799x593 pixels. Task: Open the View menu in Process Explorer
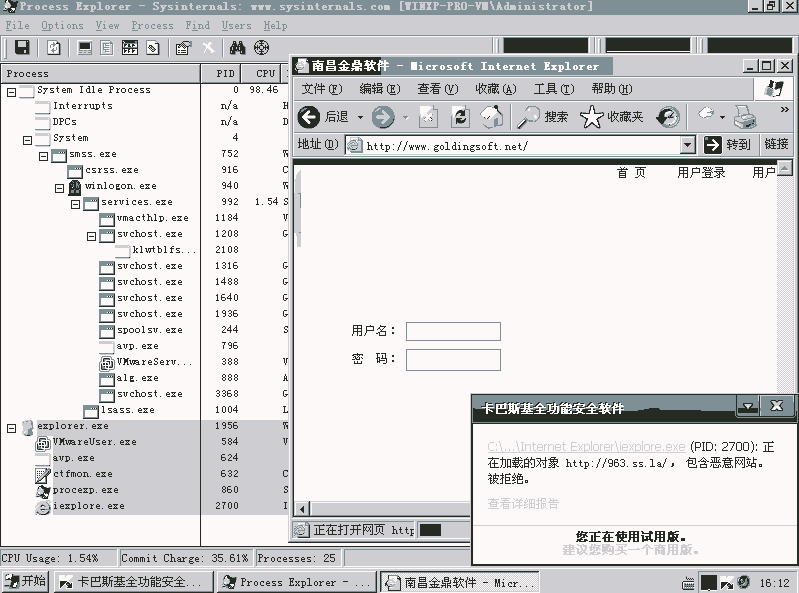107,25
